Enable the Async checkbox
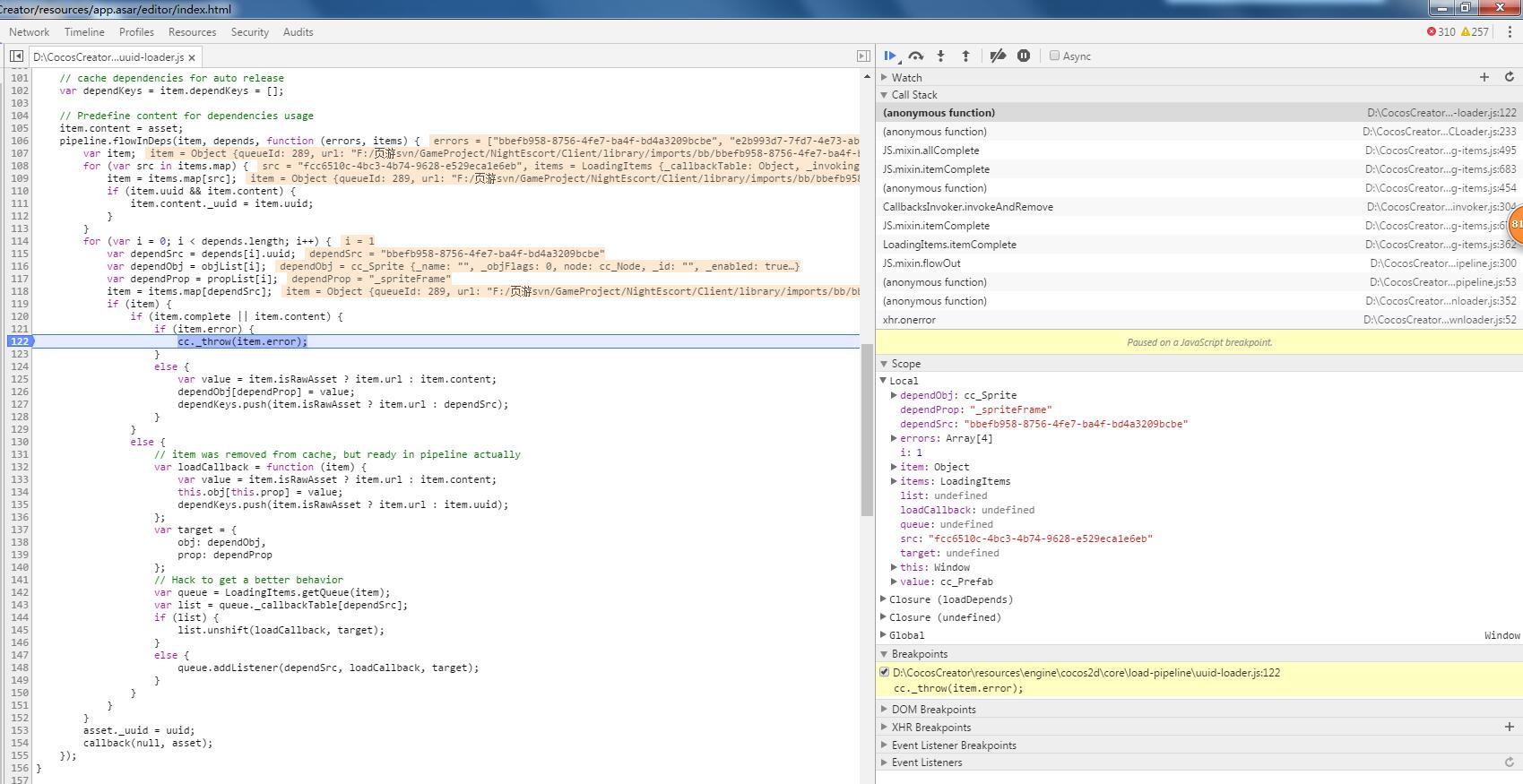This screenshot has height=784, width=1523. pos(1055,56)
